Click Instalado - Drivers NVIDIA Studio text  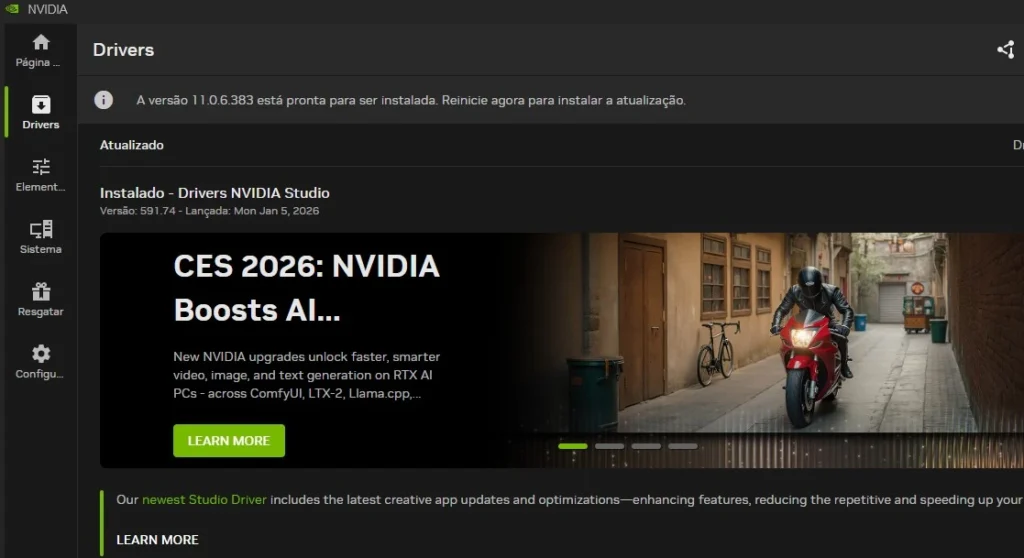(215, 193)
